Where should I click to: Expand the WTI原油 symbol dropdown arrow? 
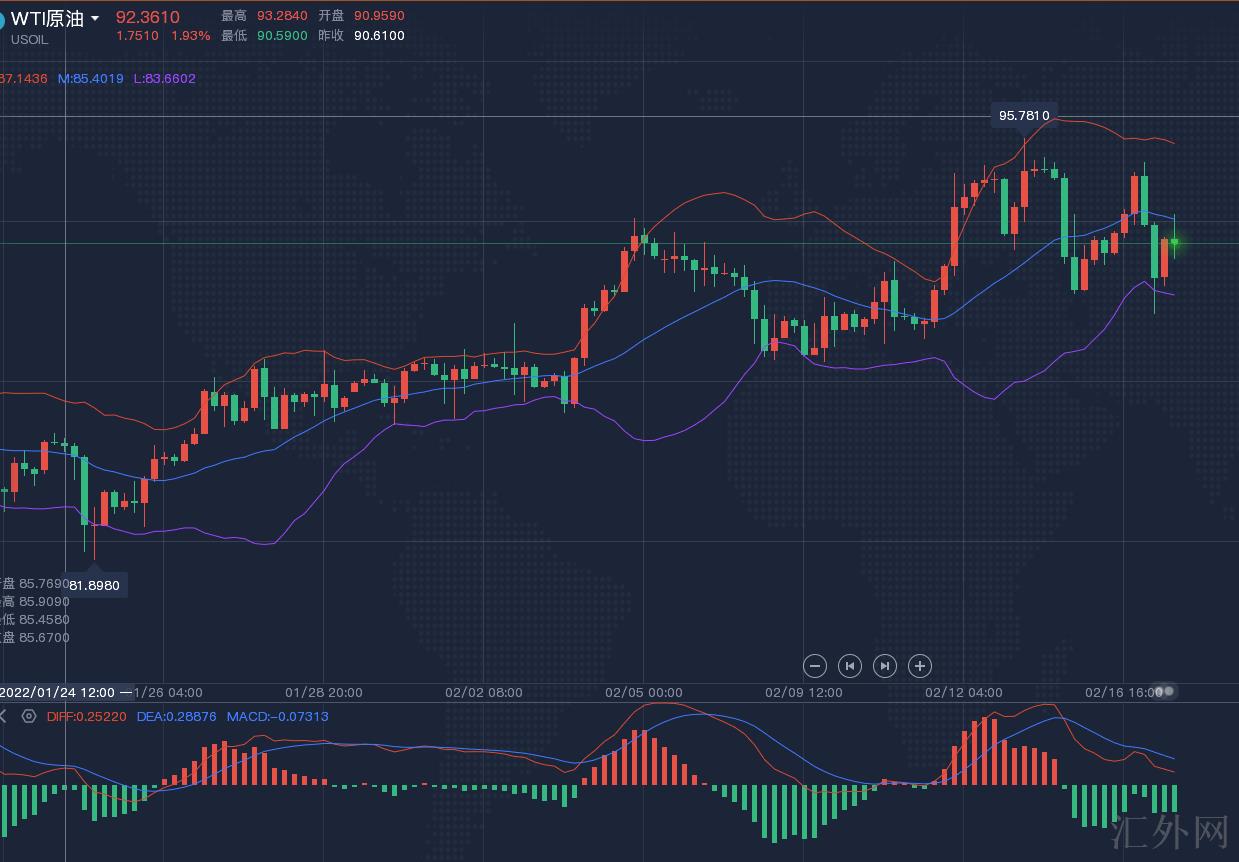[95, 19]
